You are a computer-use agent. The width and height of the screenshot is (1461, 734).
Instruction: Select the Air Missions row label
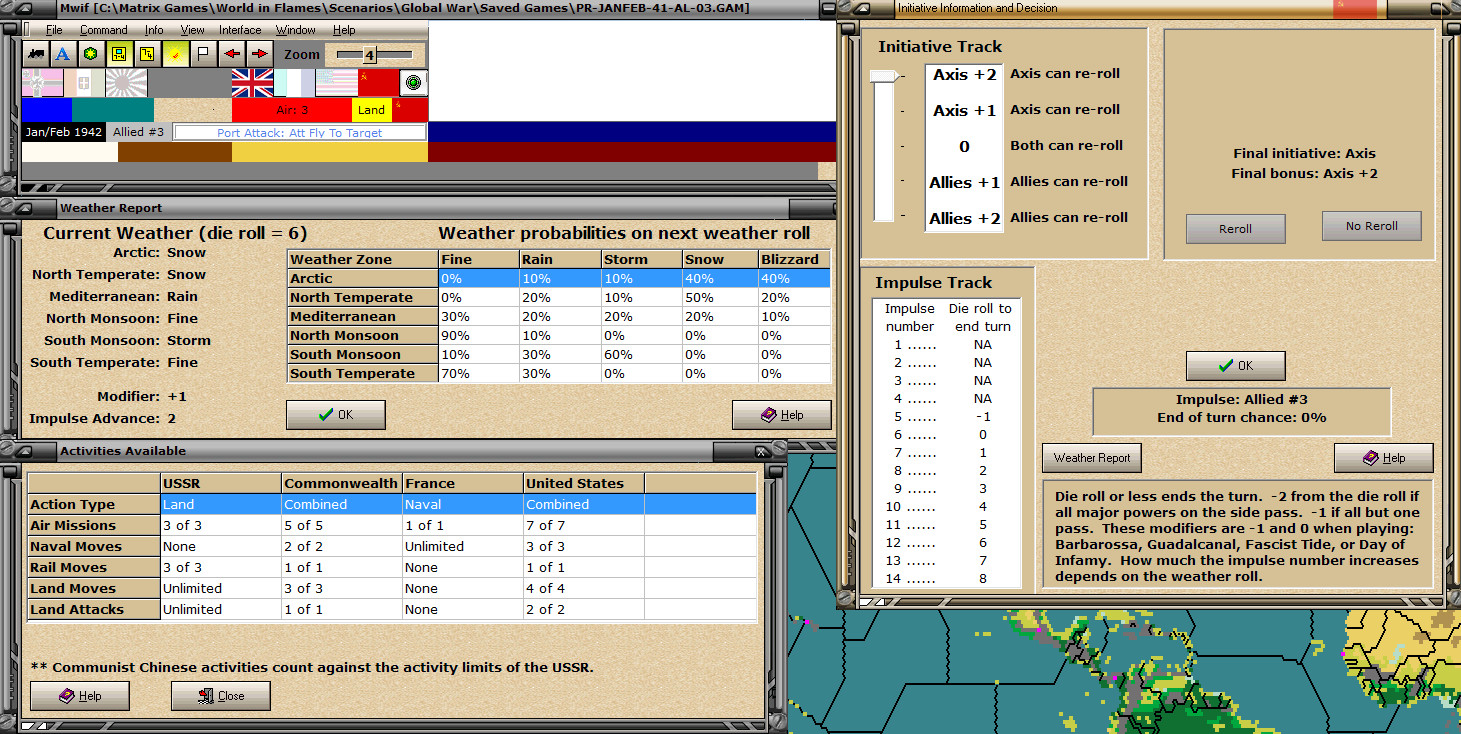point(94,526)
